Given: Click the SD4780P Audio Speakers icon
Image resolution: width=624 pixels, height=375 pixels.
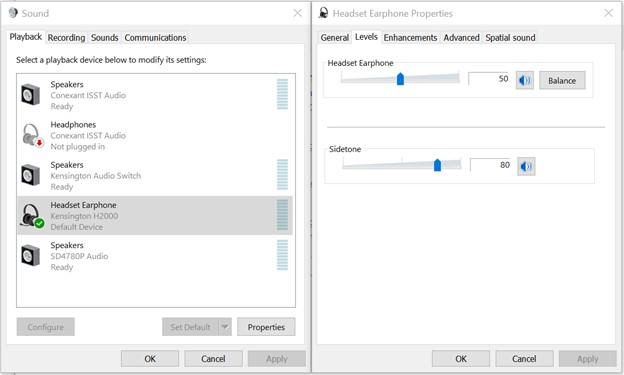Looking at the screenshot, I should [x=30, y=256].
